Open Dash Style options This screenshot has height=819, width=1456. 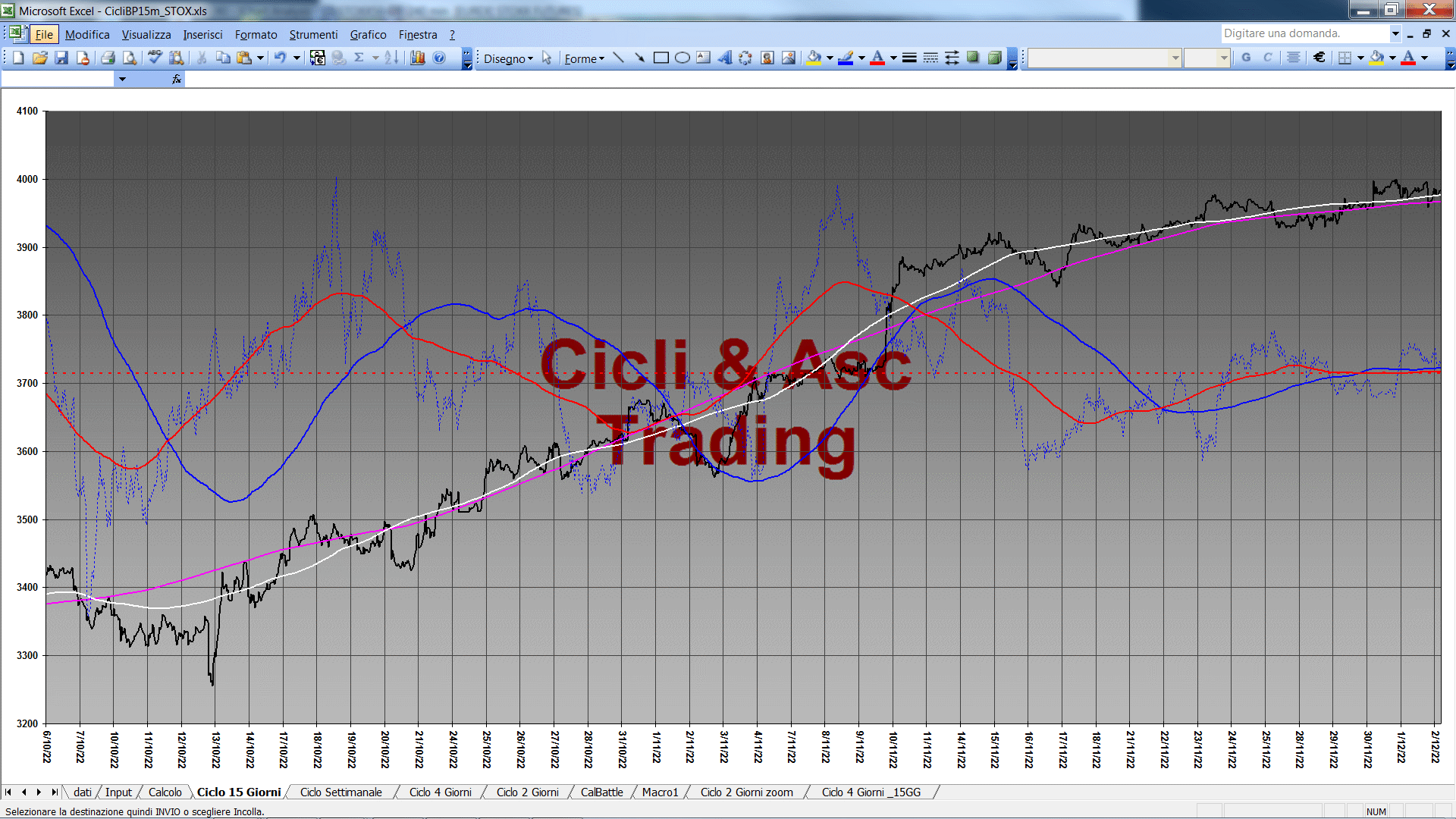(x=930, y=58)
